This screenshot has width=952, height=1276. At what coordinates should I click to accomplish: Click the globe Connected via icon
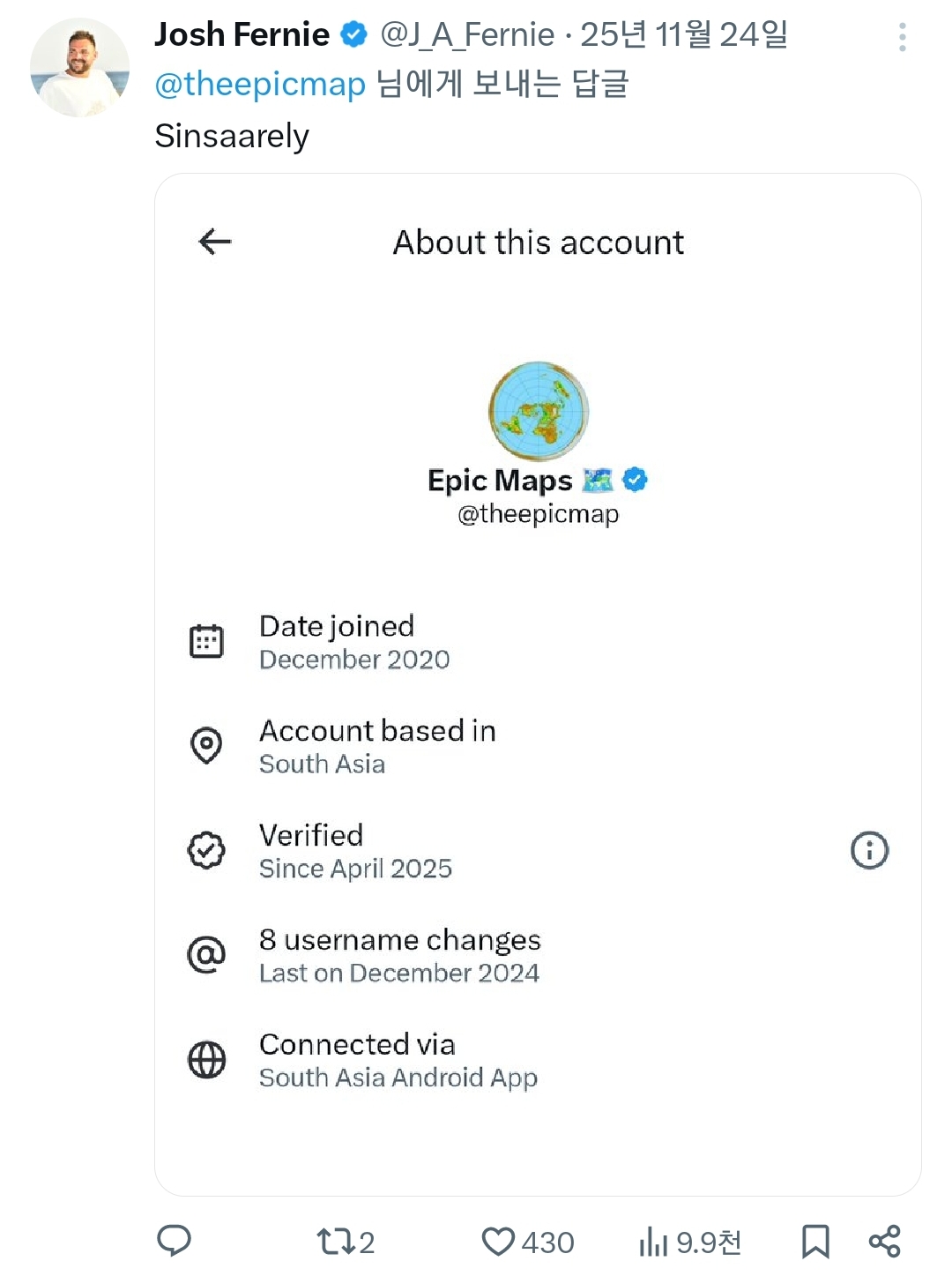click(207, 1060)
